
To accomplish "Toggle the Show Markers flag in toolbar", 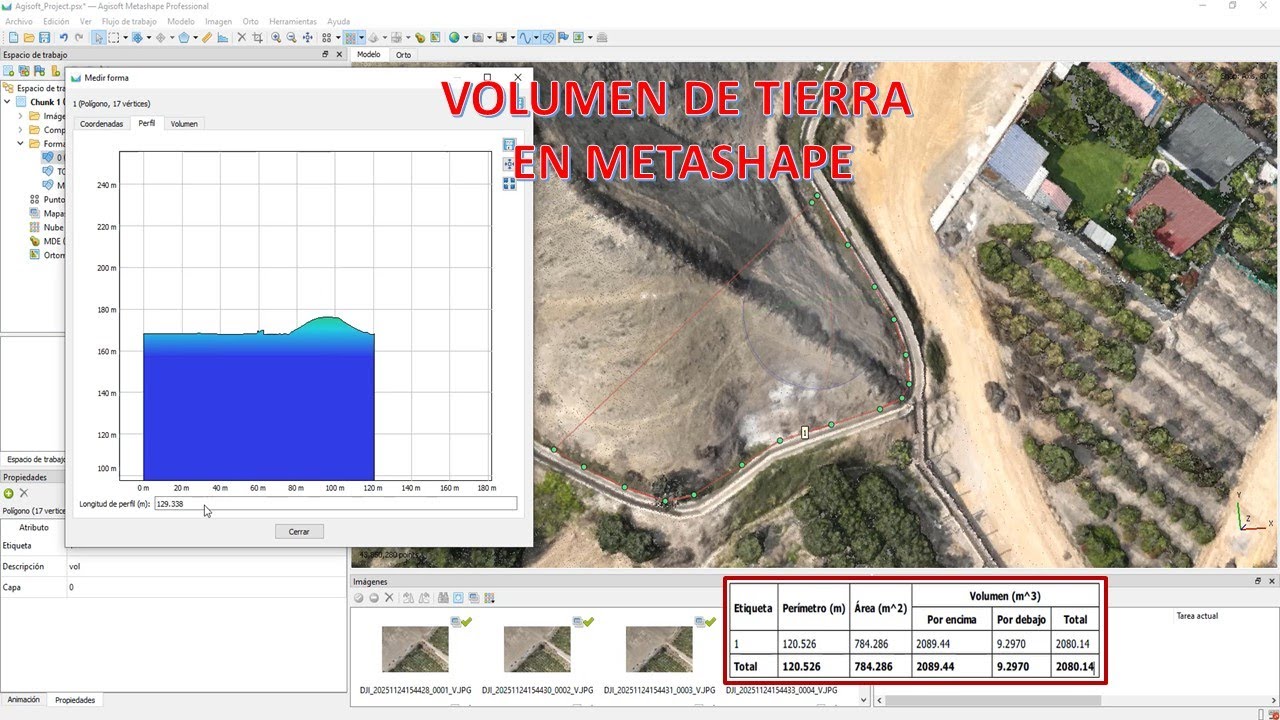I will [x=563, y=37].
